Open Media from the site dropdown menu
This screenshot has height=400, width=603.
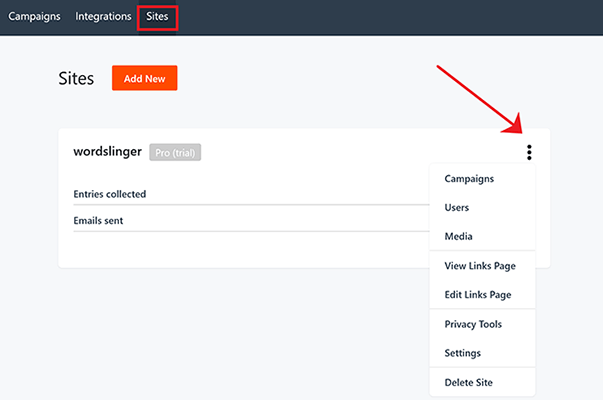(x=458, y=237)
